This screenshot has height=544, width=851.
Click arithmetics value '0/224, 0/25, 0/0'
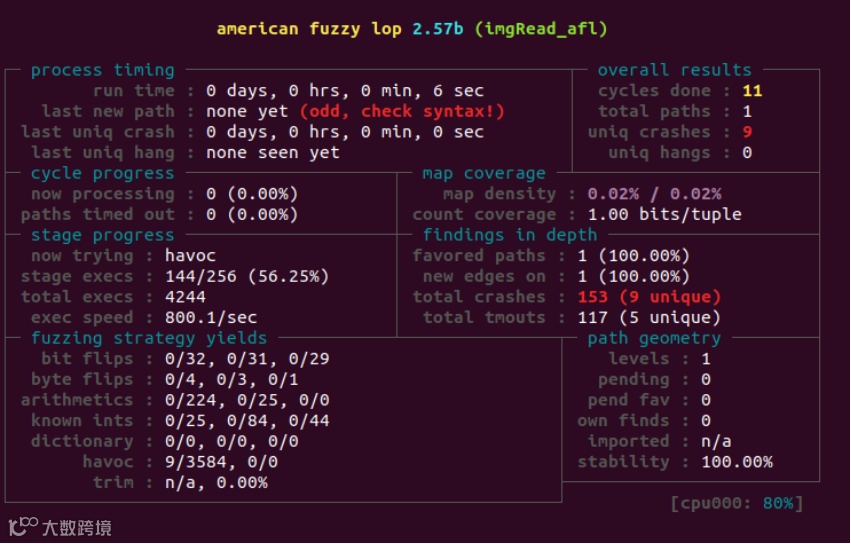247,400
